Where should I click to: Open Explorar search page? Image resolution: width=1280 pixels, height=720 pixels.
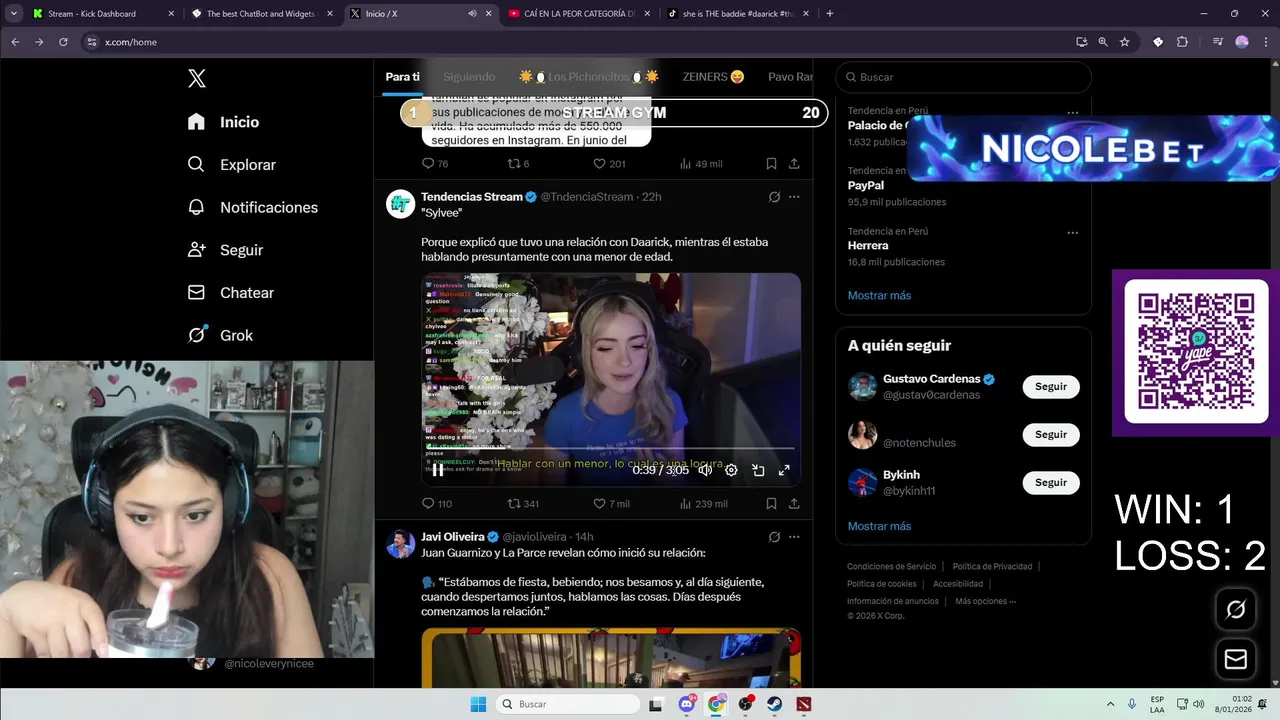231,165
